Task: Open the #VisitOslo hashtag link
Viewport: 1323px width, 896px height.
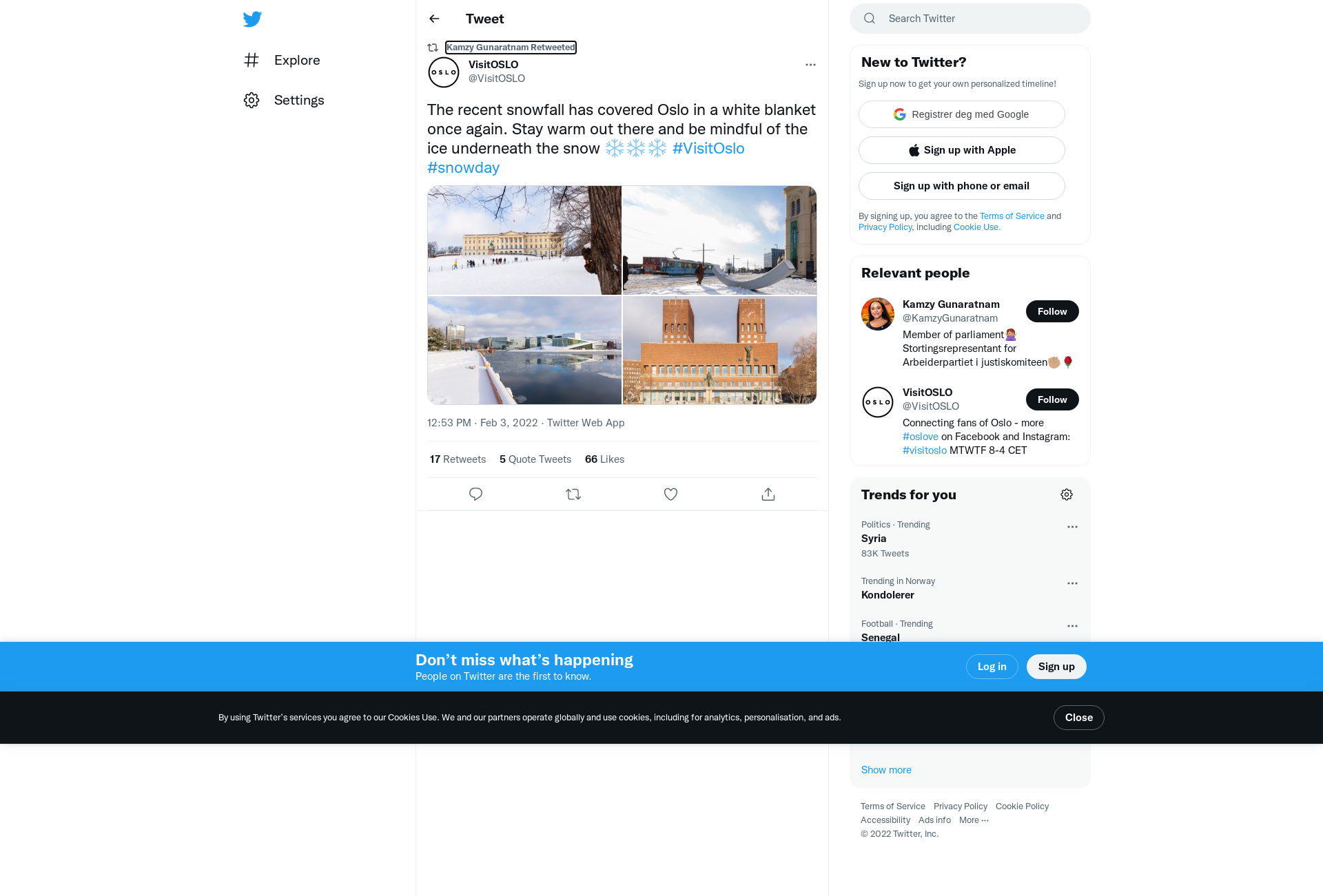Action: 708,149
